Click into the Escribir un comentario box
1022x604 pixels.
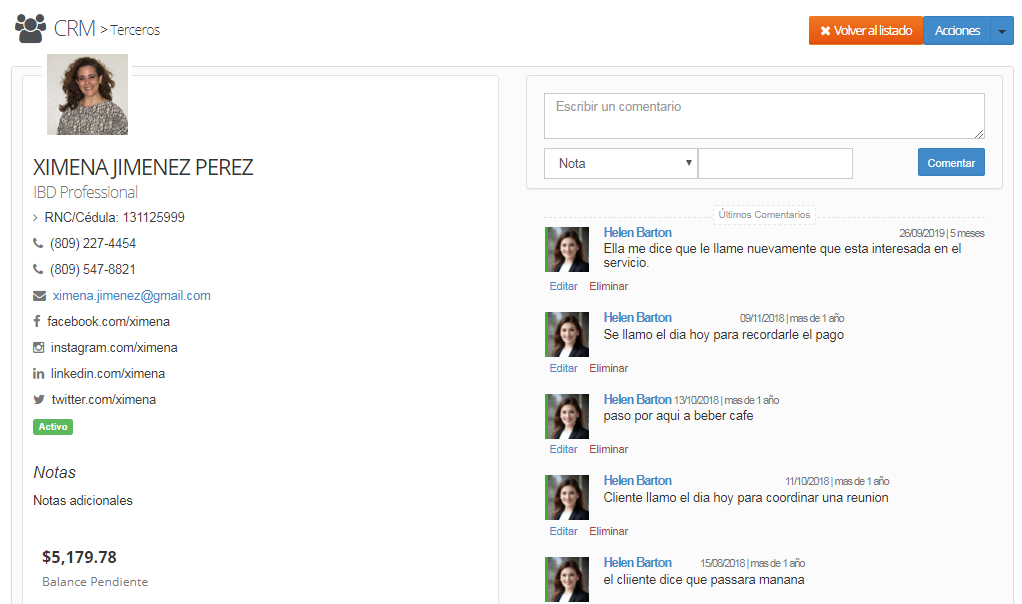coord(763,116)
